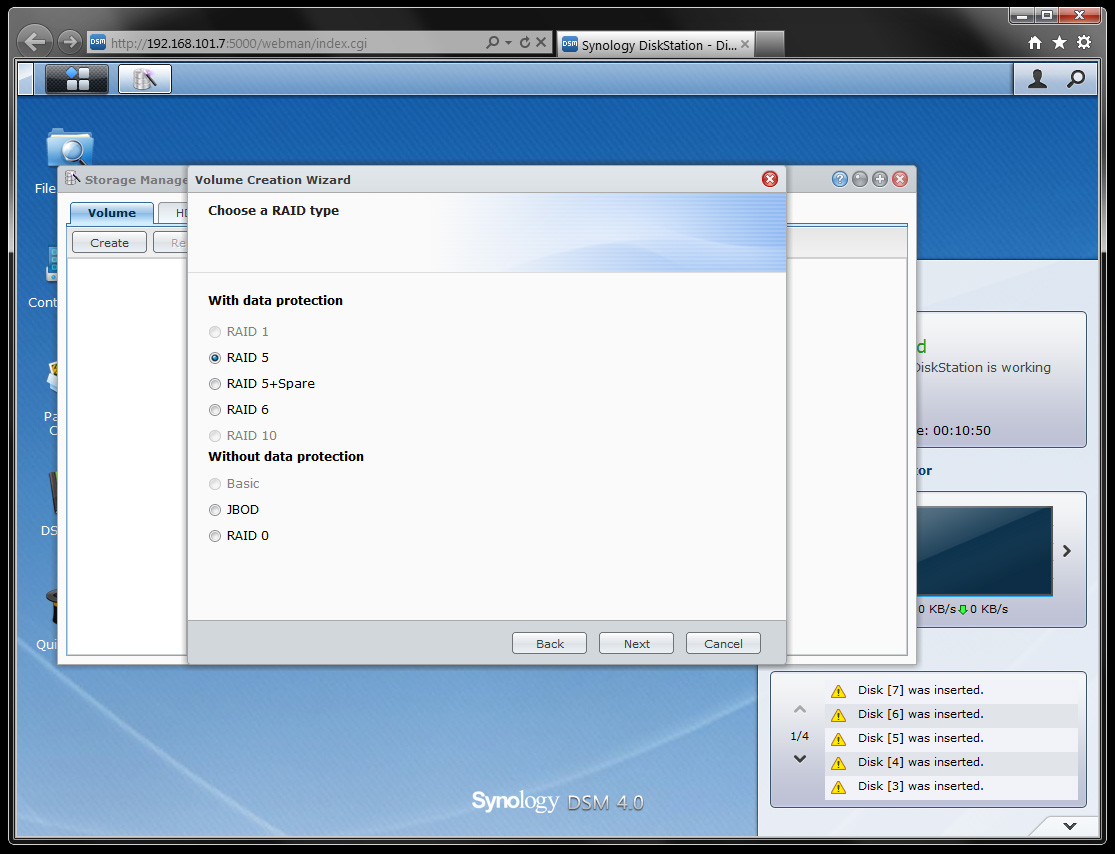Click the browser address bar URL
1115x854 pixels.
tap(239, 43)
